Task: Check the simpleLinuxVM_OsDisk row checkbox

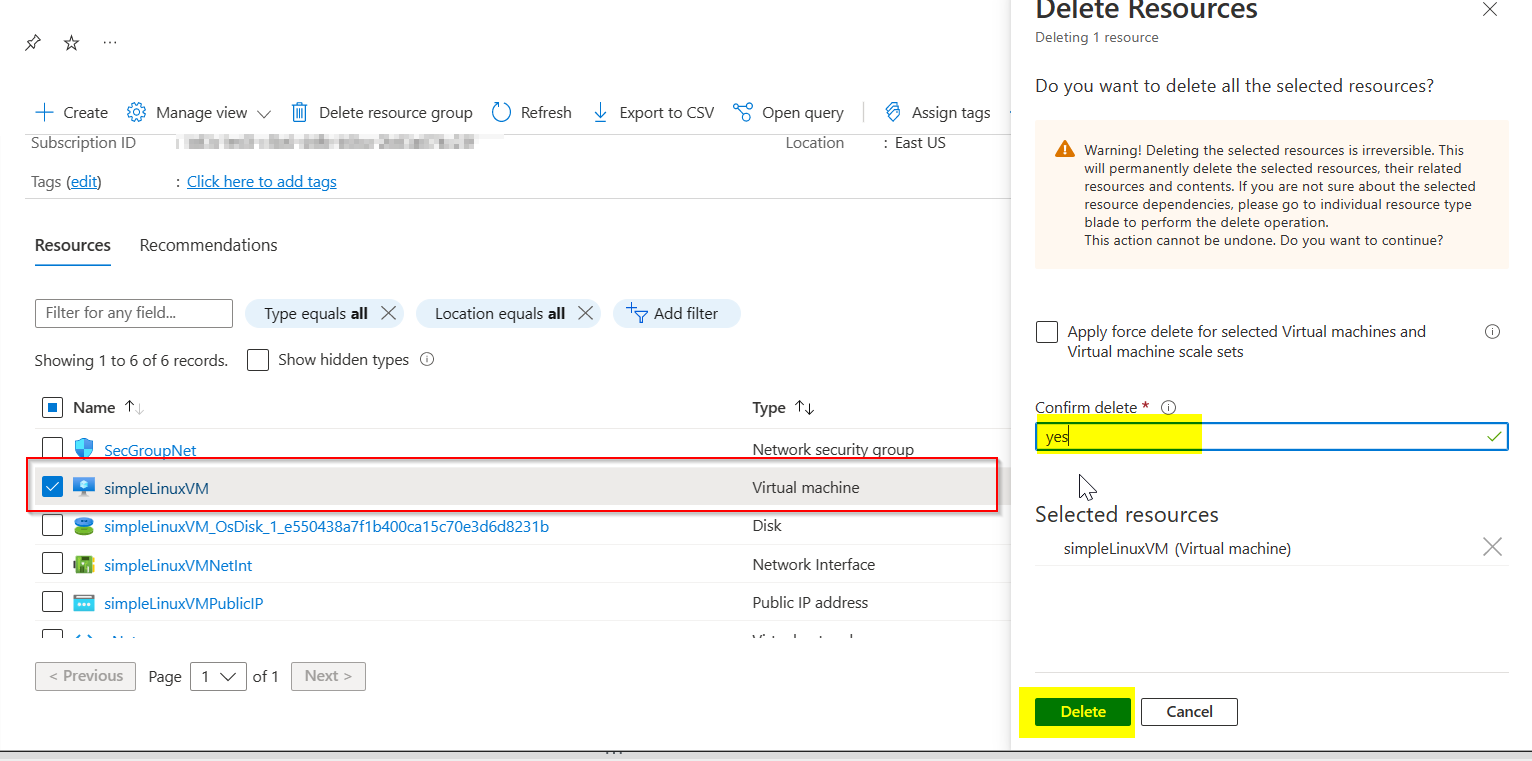Action: [x=53, y=525]
